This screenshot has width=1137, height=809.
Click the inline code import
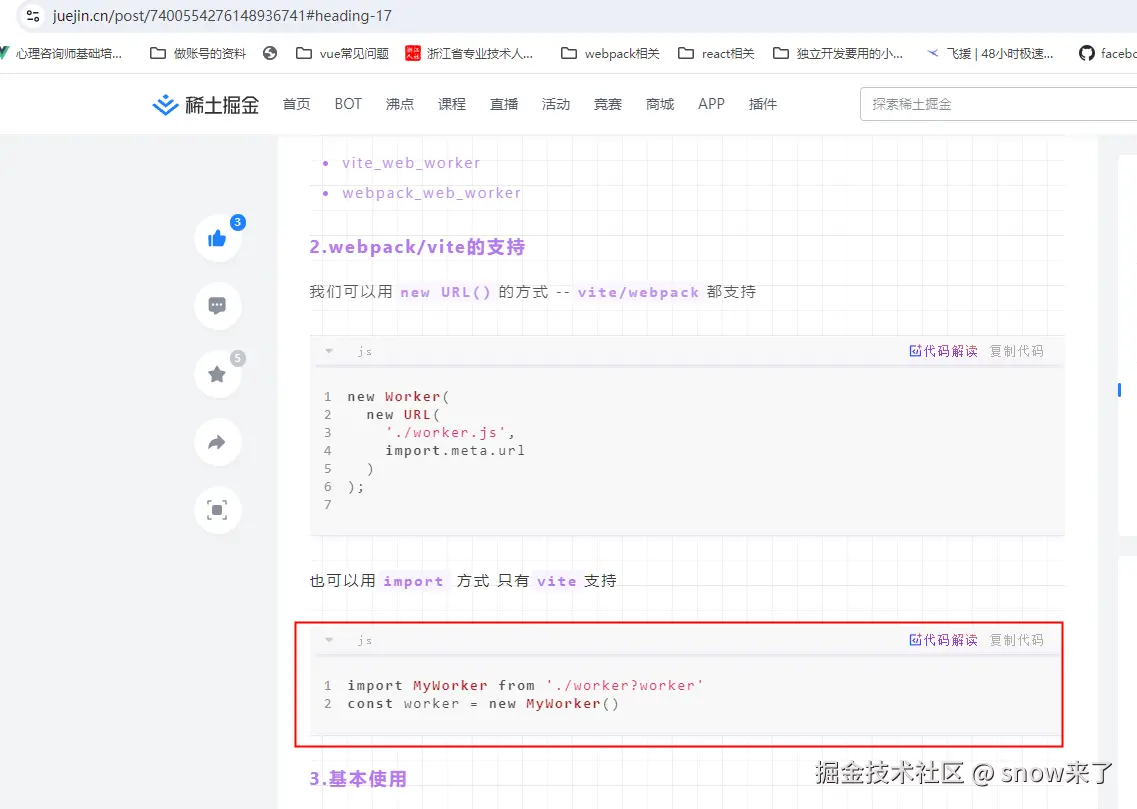(x=413, y=581)
